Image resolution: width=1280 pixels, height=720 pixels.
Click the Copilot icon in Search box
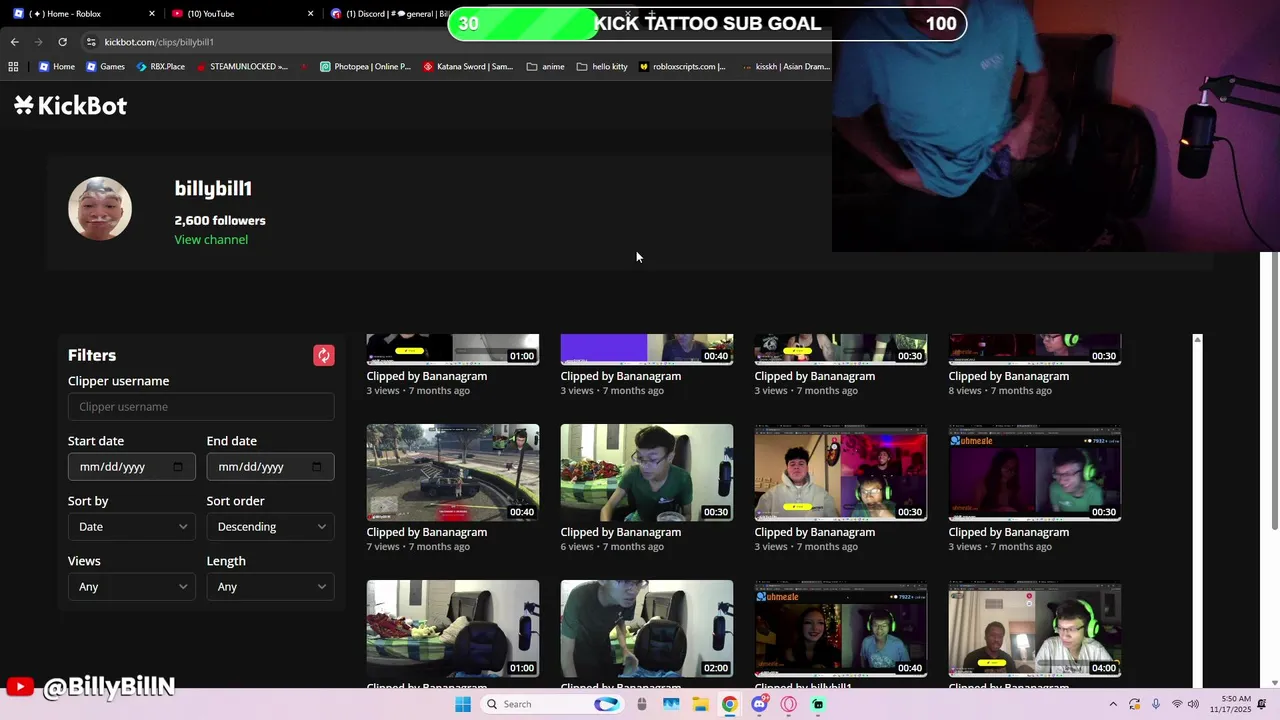click(x=606, y=704)
